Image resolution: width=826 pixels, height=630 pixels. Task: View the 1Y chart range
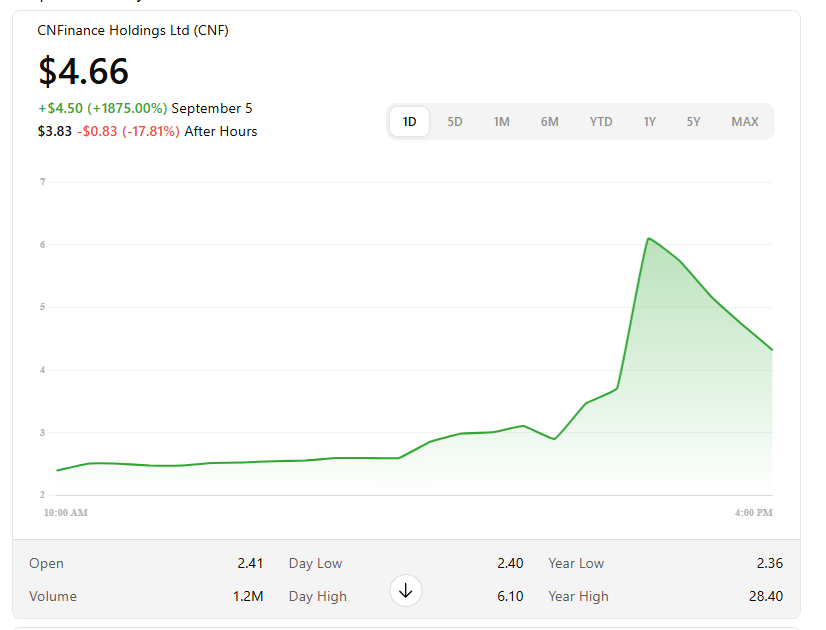point(649,122)
